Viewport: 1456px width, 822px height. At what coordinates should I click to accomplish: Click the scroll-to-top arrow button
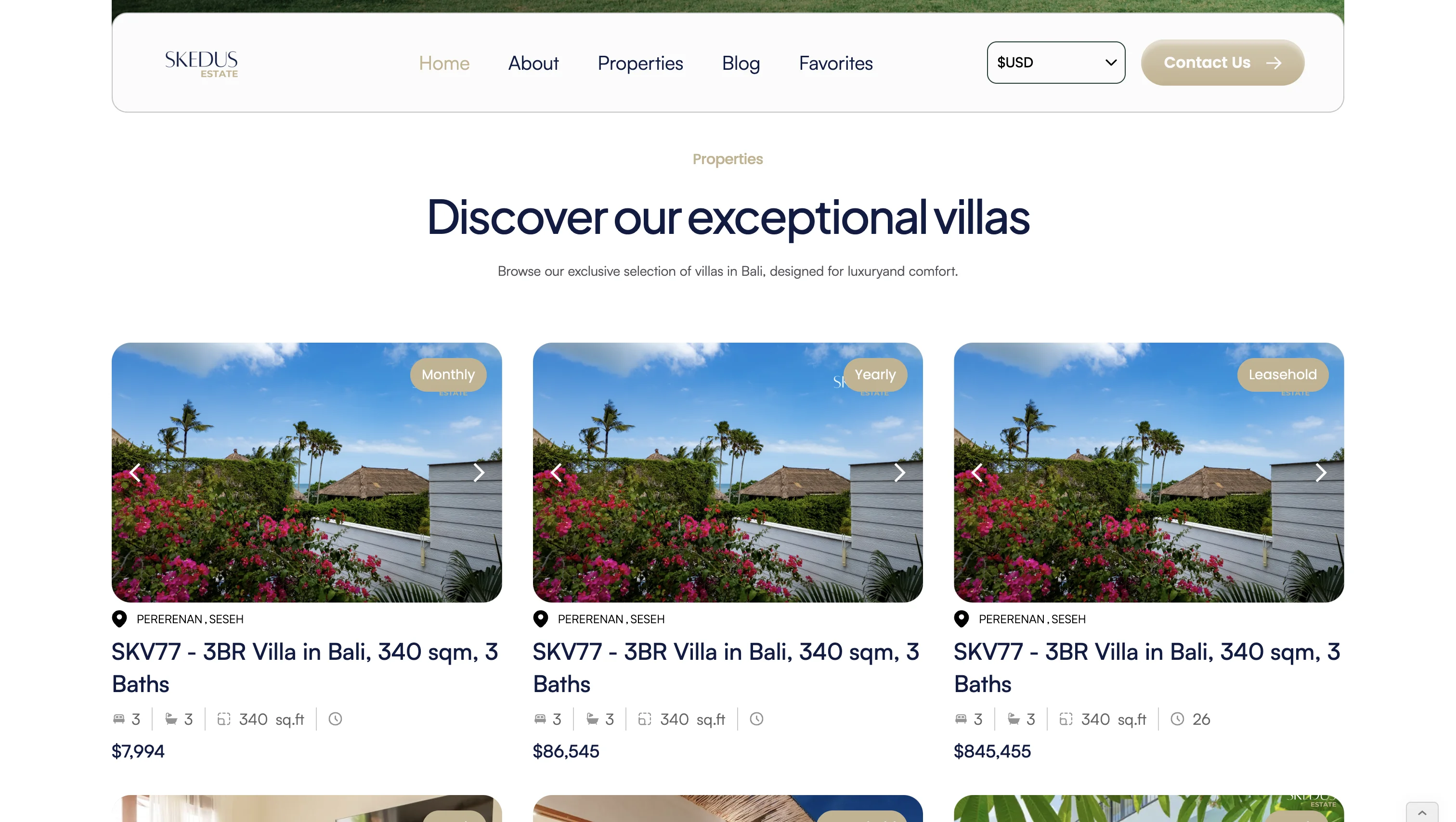[x=1422, y=812]
